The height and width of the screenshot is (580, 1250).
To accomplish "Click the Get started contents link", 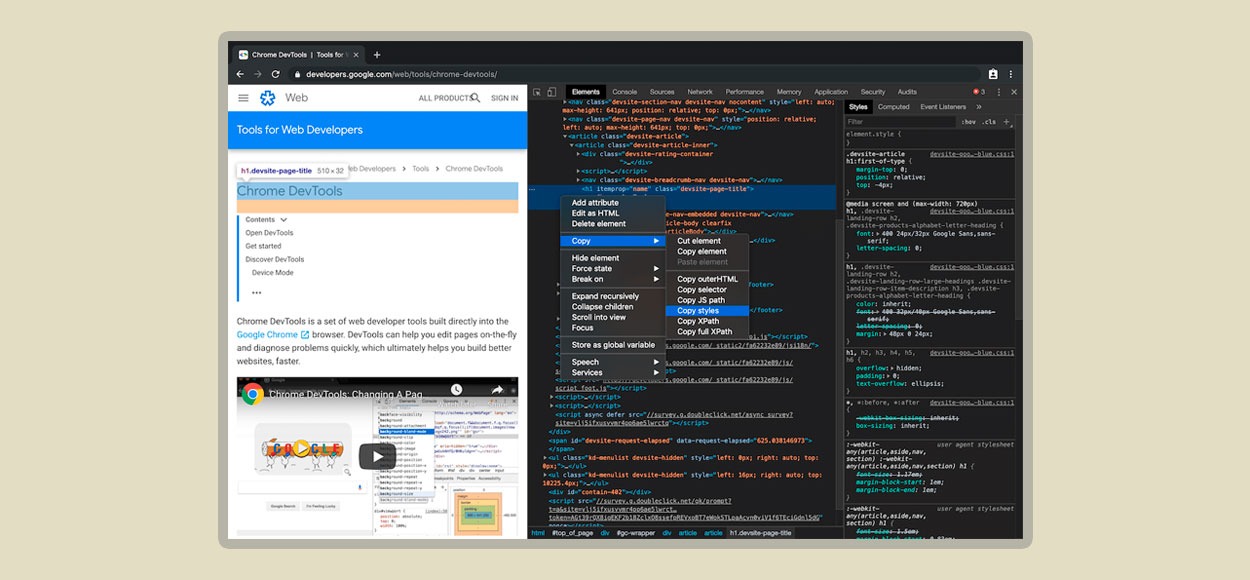I will click(x=263, y=246).
